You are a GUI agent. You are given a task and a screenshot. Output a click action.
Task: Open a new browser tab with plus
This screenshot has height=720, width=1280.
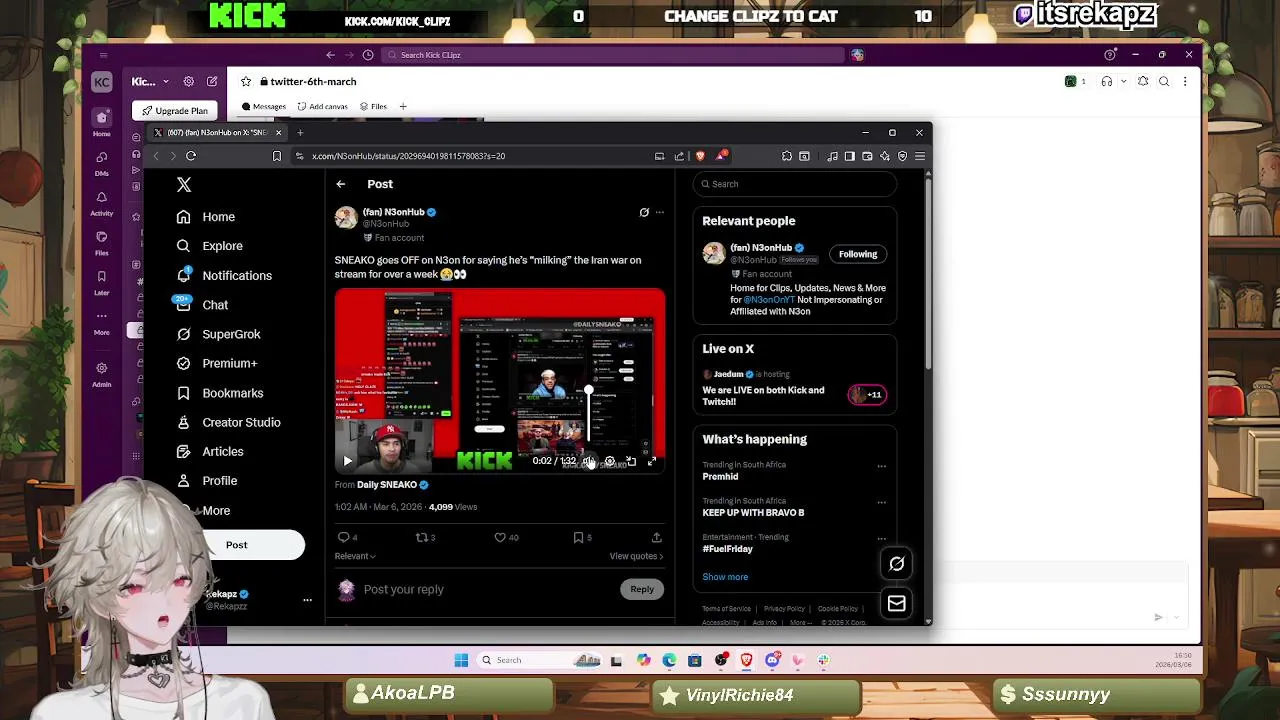(x=300, y=133)
